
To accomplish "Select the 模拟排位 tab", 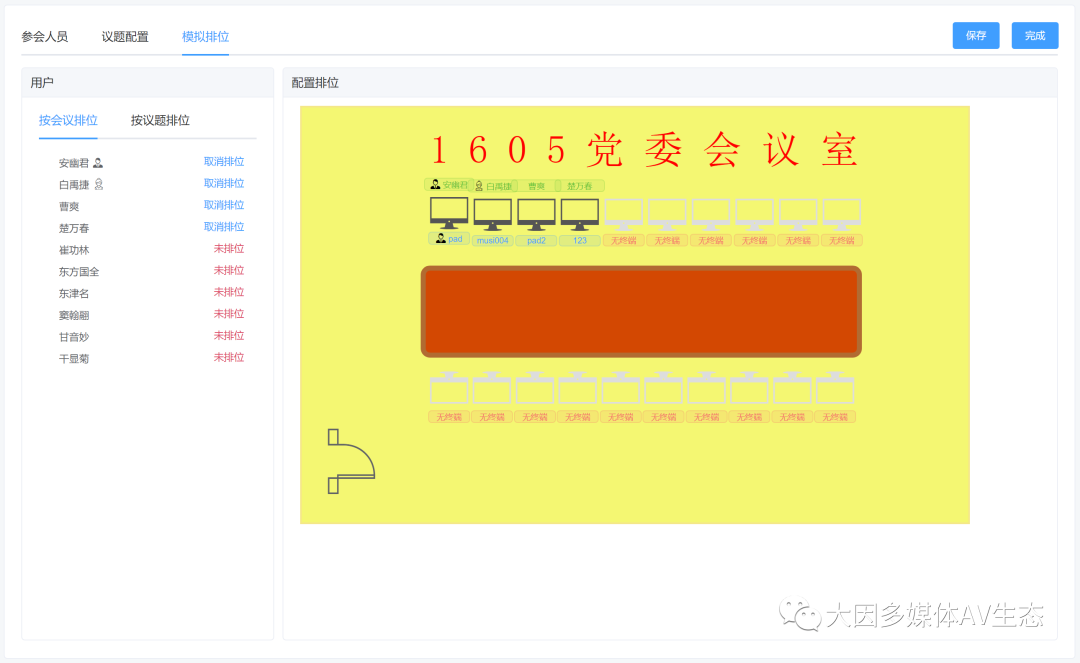I will [x=204, y=35].
